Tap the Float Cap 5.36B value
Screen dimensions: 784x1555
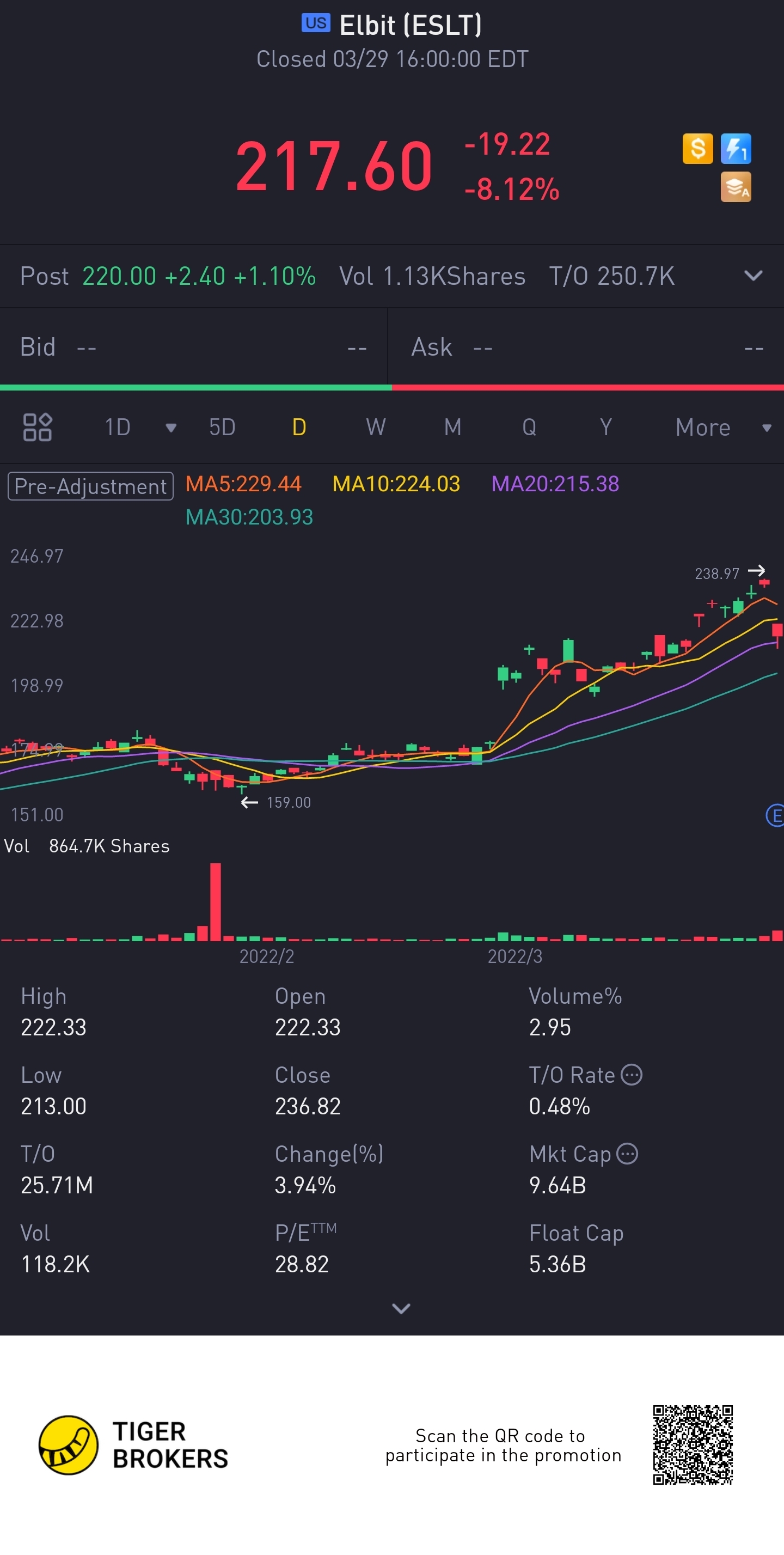tap(558, 1265)
